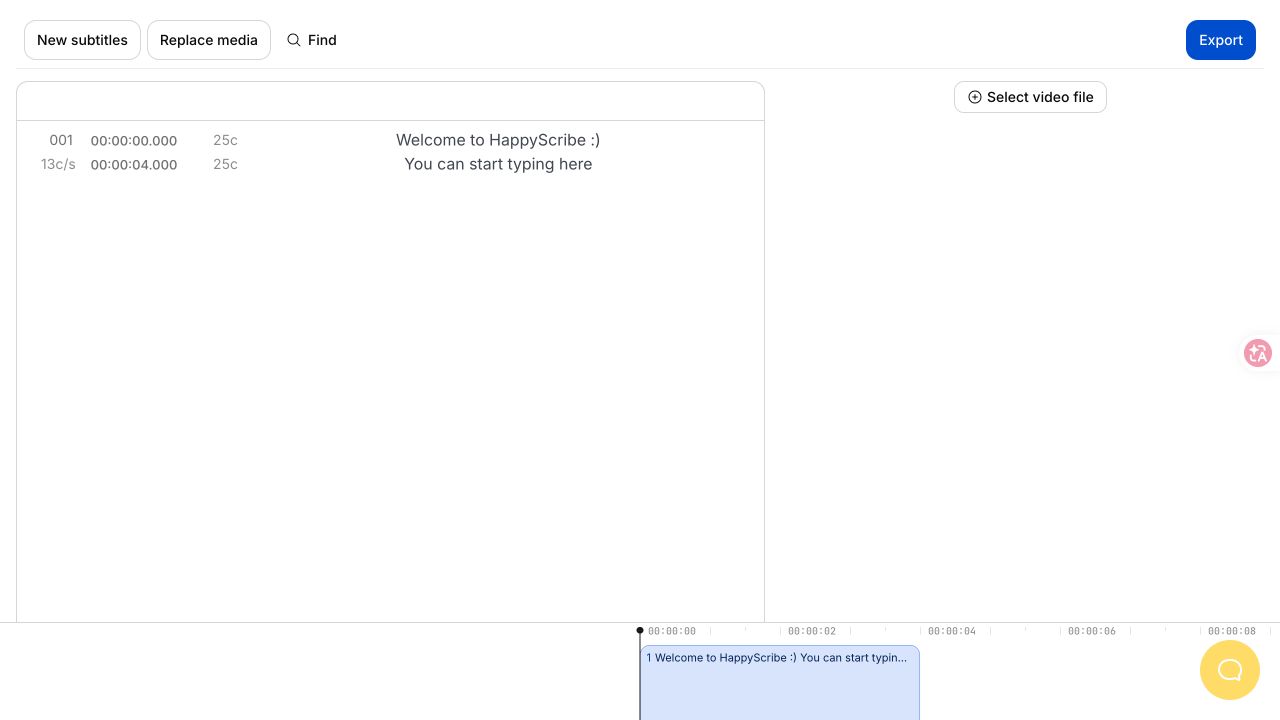This screenshot has height=720, width=1280.
Task: Edit the start timecode 00:00:00.000
Action: 134,141
